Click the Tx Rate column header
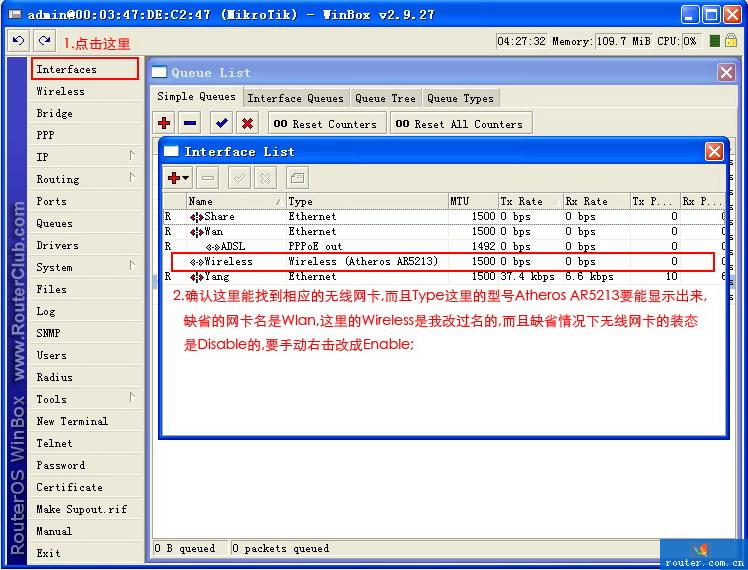Image resolution: width=748 pixels, height=570 pixels. tap(530, 201)
